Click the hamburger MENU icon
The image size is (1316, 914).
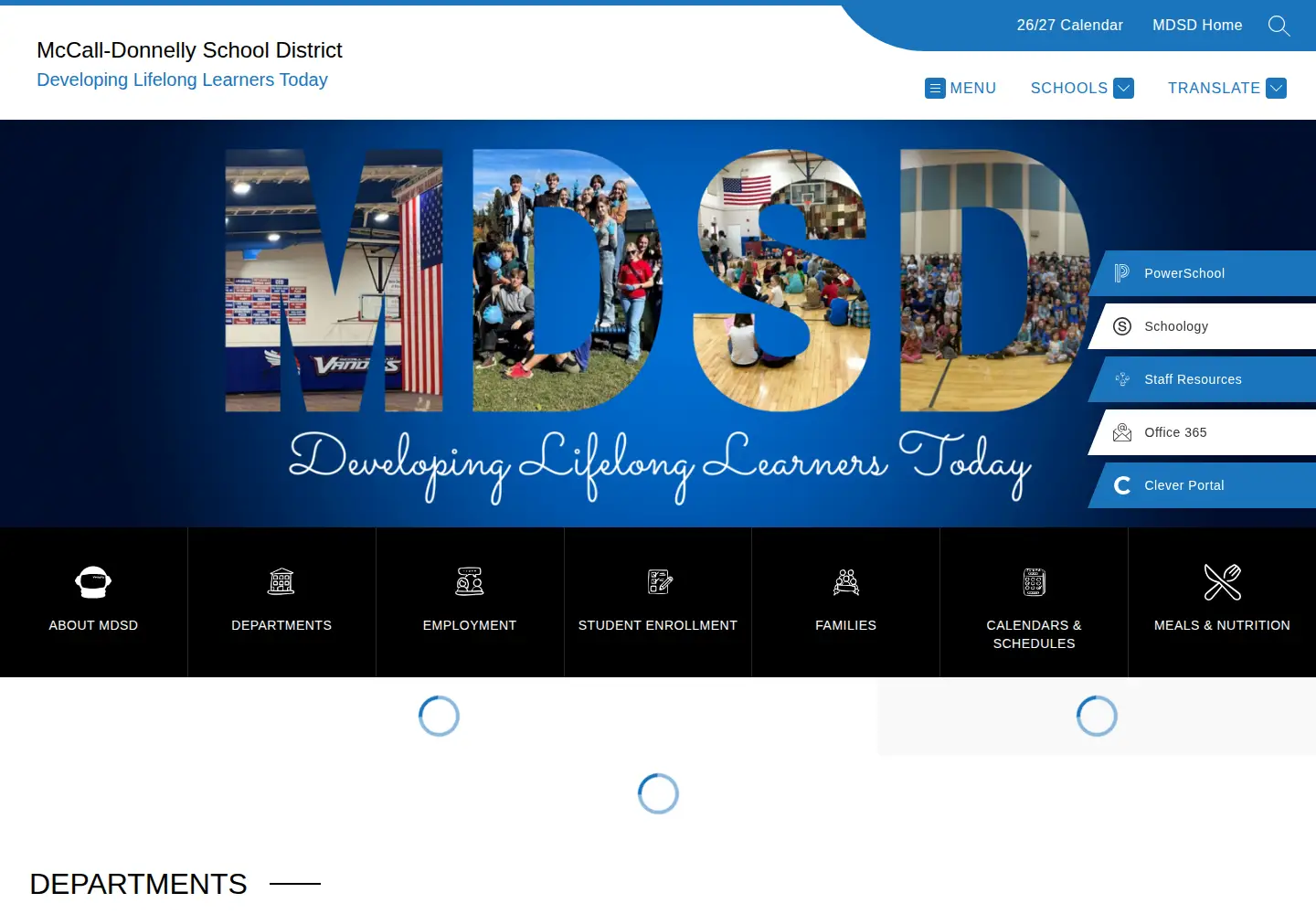(935, 88)
